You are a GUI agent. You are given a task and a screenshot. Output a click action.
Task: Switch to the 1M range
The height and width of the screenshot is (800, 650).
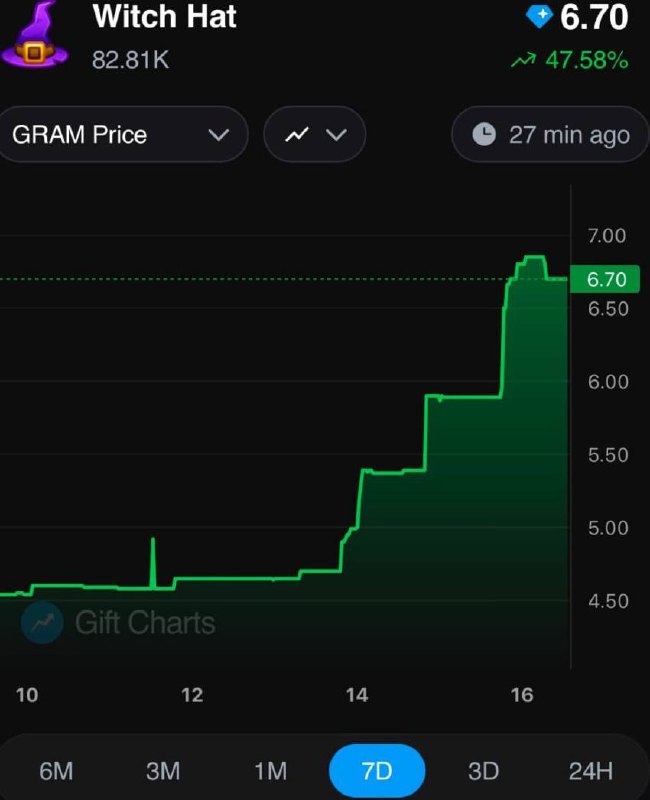click(270, 771)
